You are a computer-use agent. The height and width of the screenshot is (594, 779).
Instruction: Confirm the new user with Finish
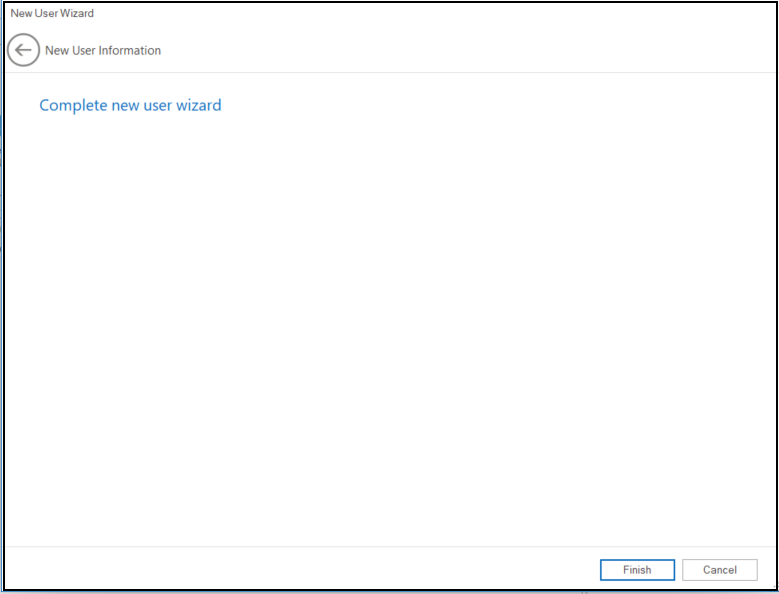[637, 570]
